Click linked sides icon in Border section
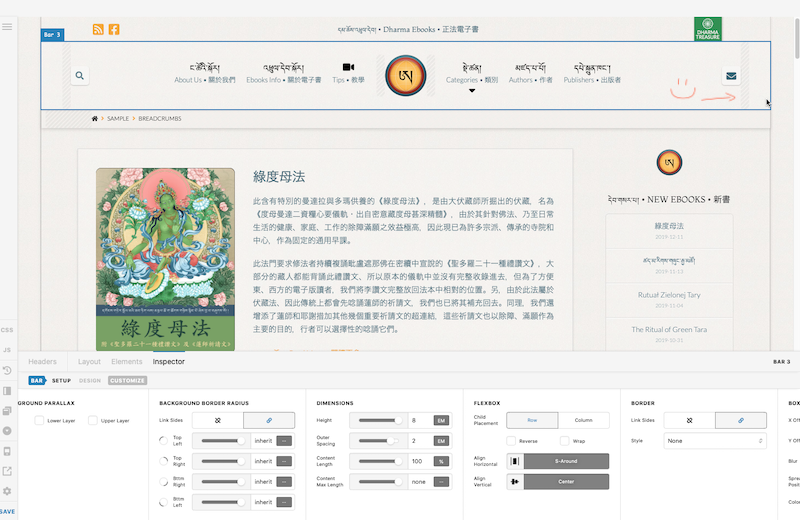Screen dimensions: 800x520 [741, 420]
